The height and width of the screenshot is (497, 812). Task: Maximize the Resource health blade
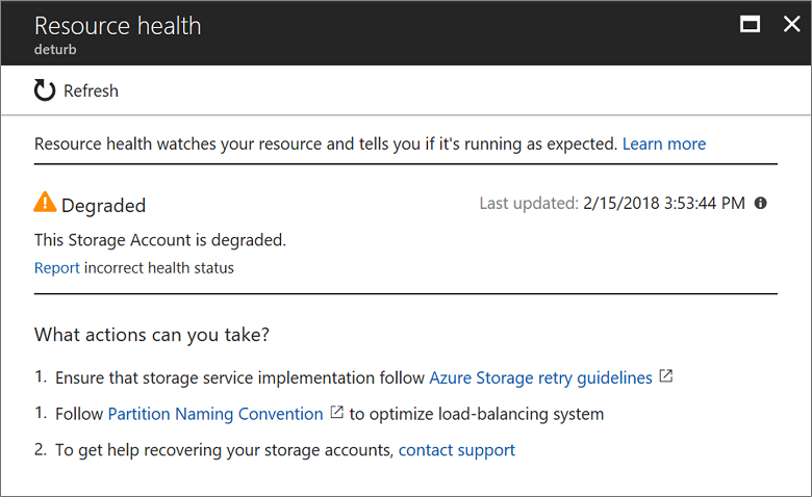coord(750,25)
